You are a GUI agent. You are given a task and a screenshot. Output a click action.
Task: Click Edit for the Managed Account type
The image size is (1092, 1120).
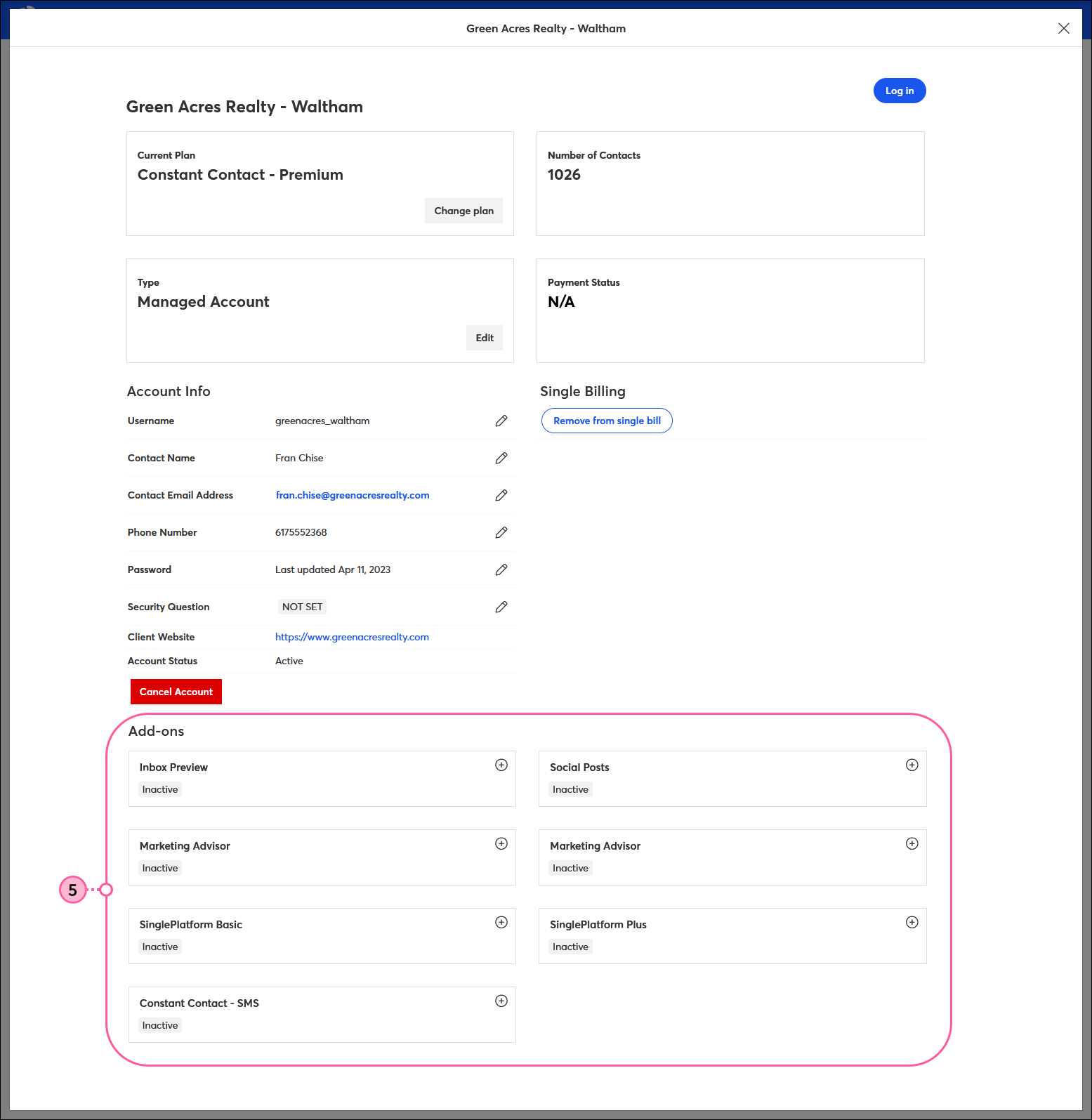coord(485,338)
